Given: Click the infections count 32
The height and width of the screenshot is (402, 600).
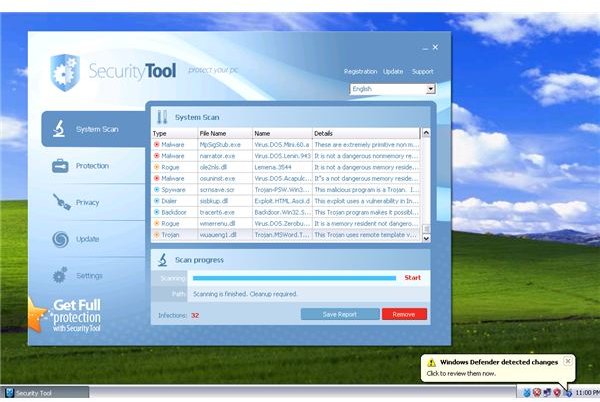Looking at the screenshot, I should click(x=195, y=316).
